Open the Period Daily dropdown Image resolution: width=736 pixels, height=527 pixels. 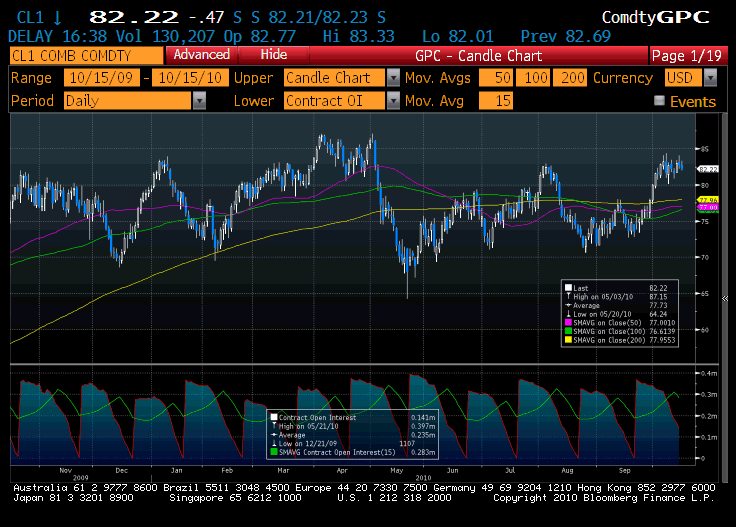click(200, 100)
